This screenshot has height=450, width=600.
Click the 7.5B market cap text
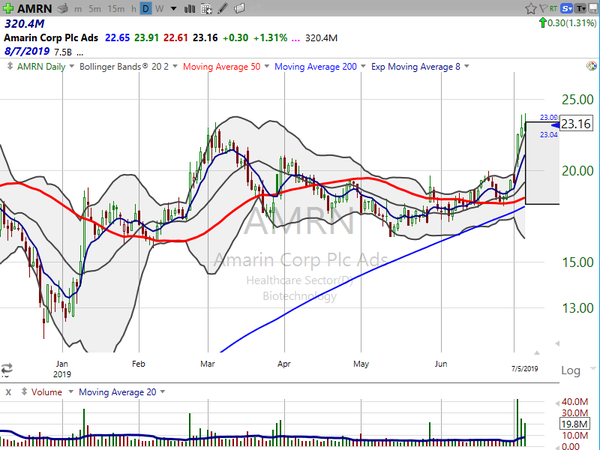tap(63, 52)
